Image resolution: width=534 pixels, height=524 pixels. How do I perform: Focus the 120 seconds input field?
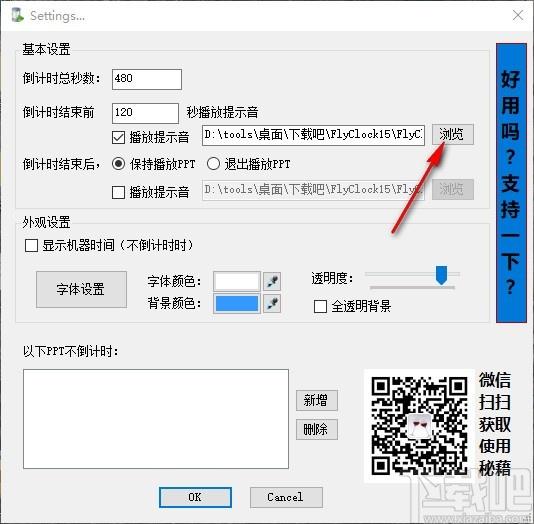145,113
